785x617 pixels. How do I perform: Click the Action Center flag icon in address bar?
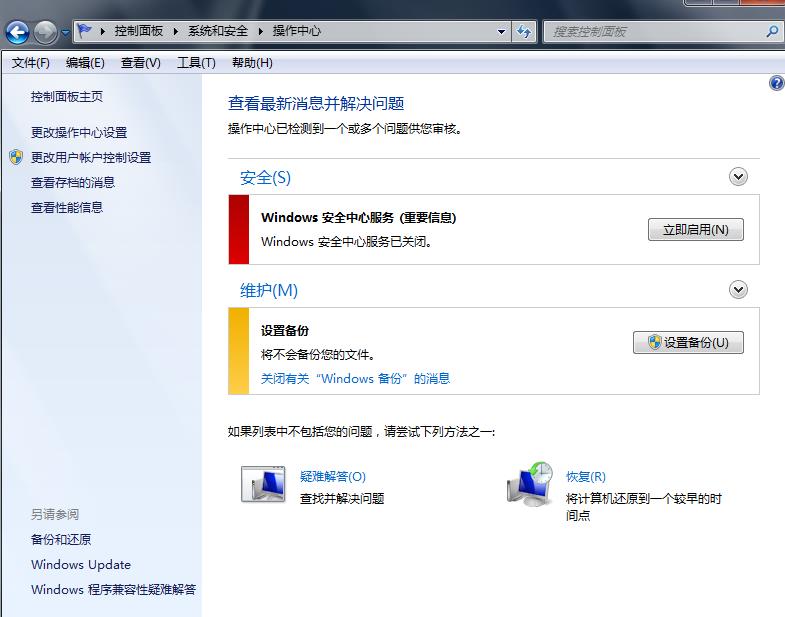click(85, 31)
